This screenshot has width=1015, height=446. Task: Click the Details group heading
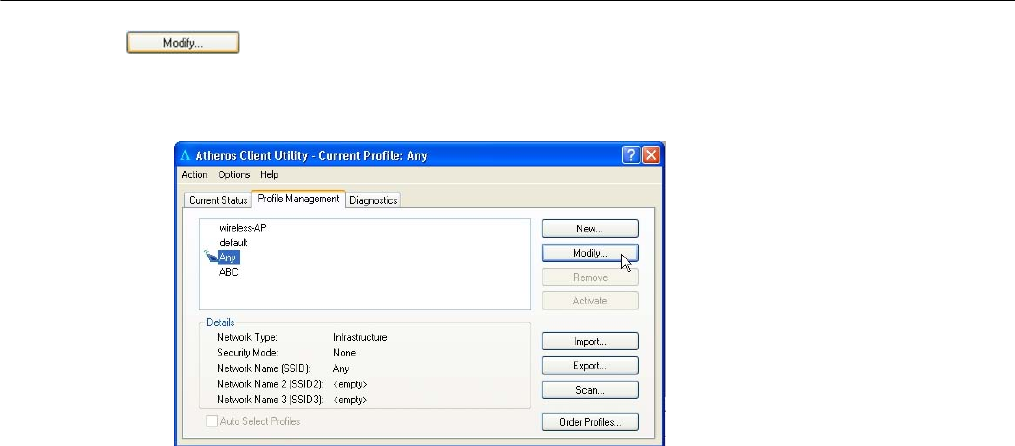pyautogui.click(x=220, y=322)
